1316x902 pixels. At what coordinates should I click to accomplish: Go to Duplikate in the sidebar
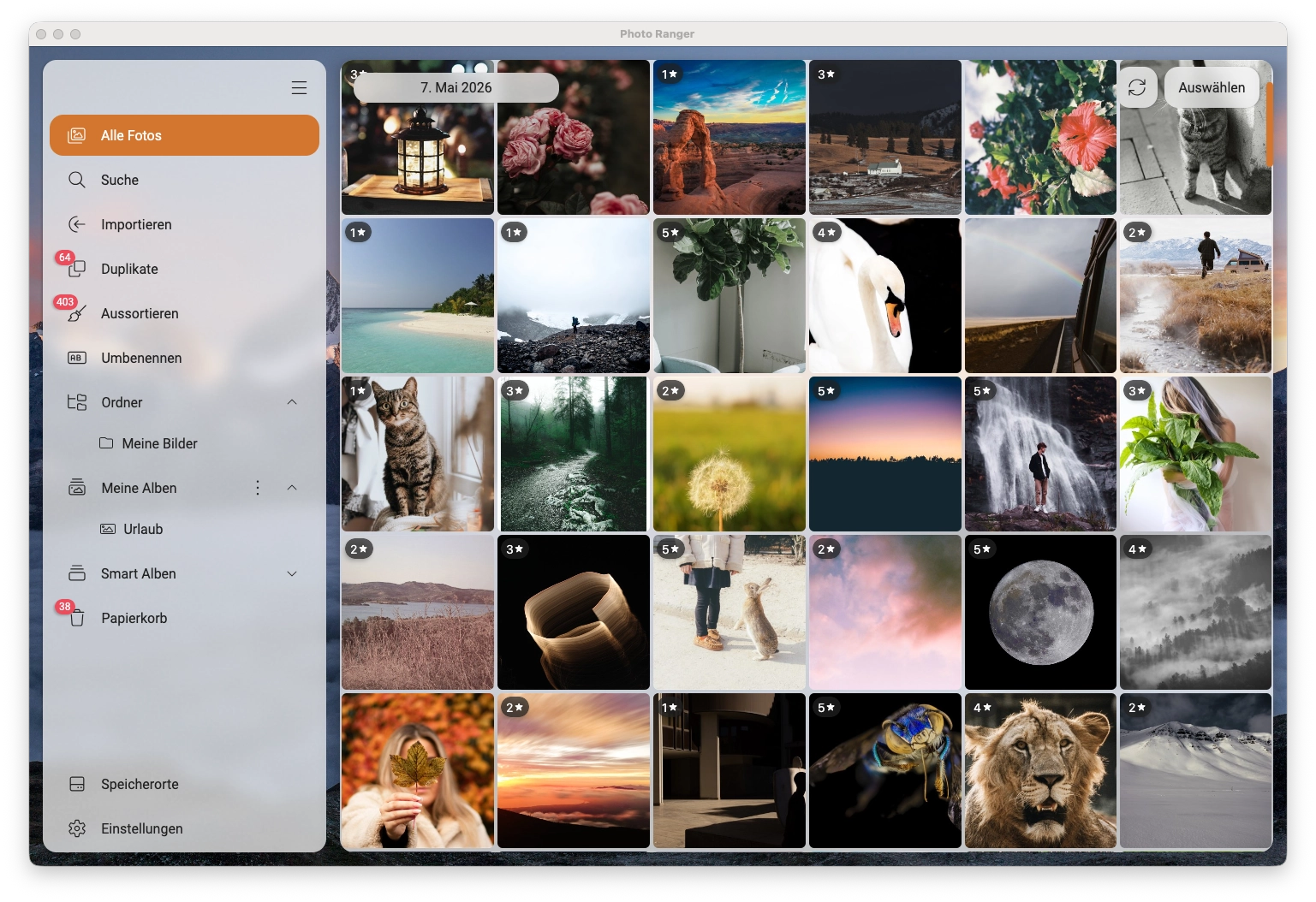[x=184, y=269]
